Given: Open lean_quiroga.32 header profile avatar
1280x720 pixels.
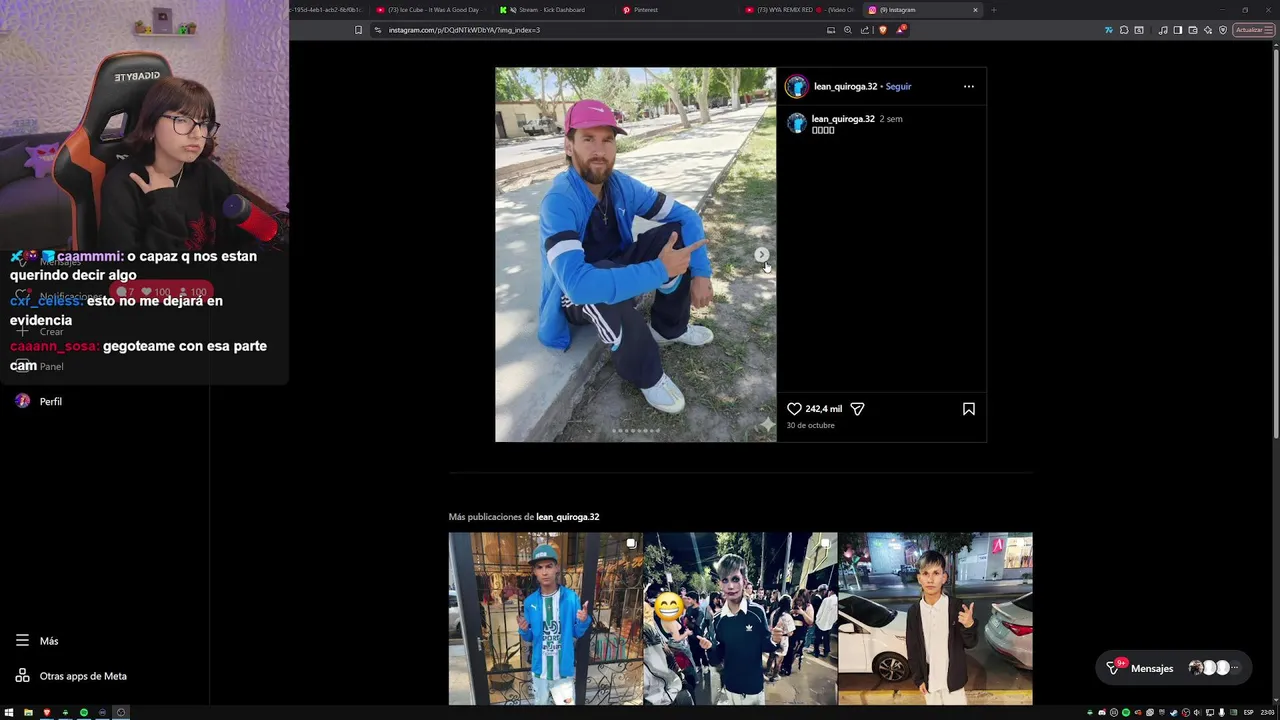Looking at the screenshot, I should [x=796, y=86].
